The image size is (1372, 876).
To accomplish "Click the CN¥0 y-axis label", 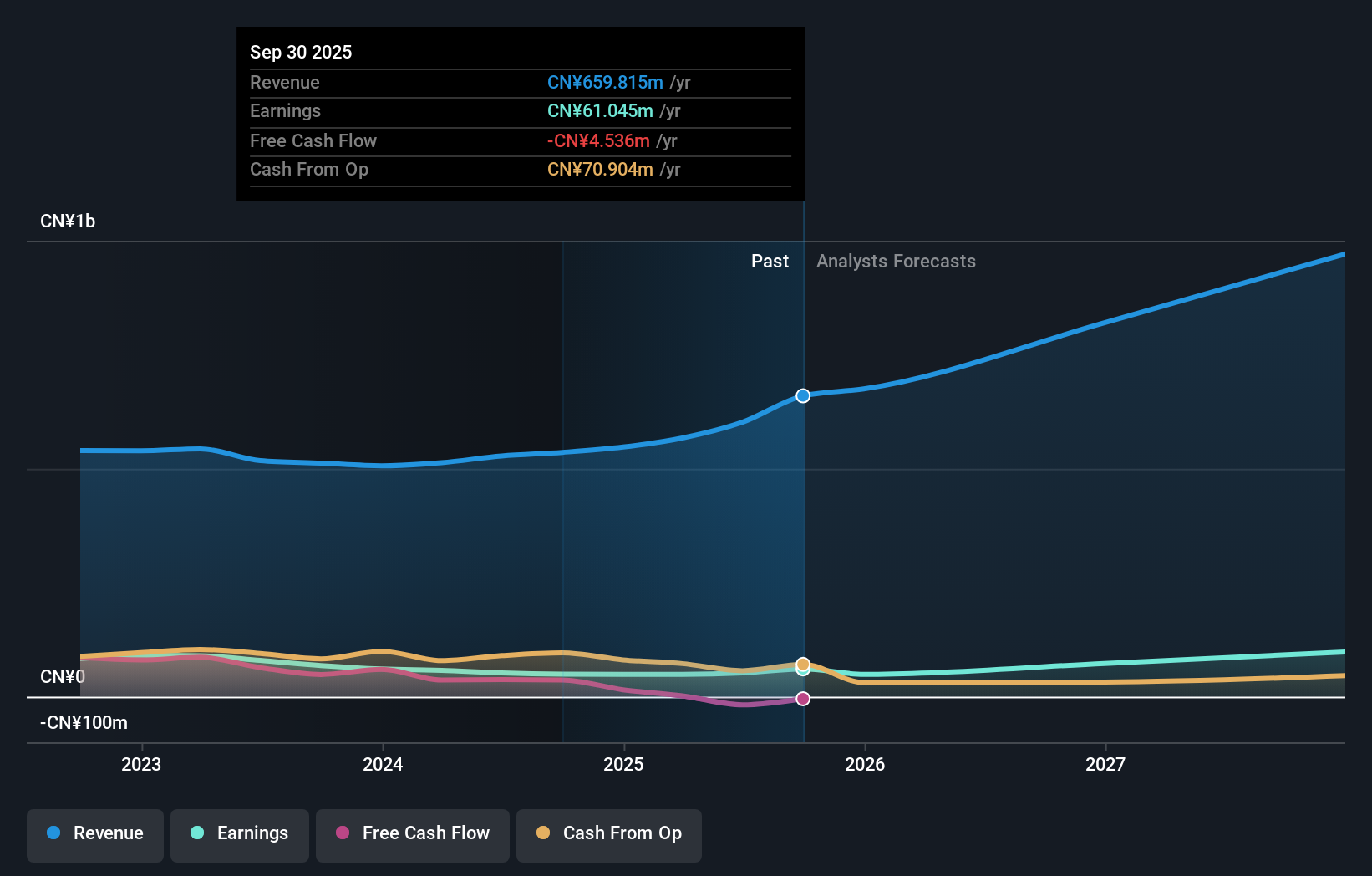I will (x=63, y=676).
